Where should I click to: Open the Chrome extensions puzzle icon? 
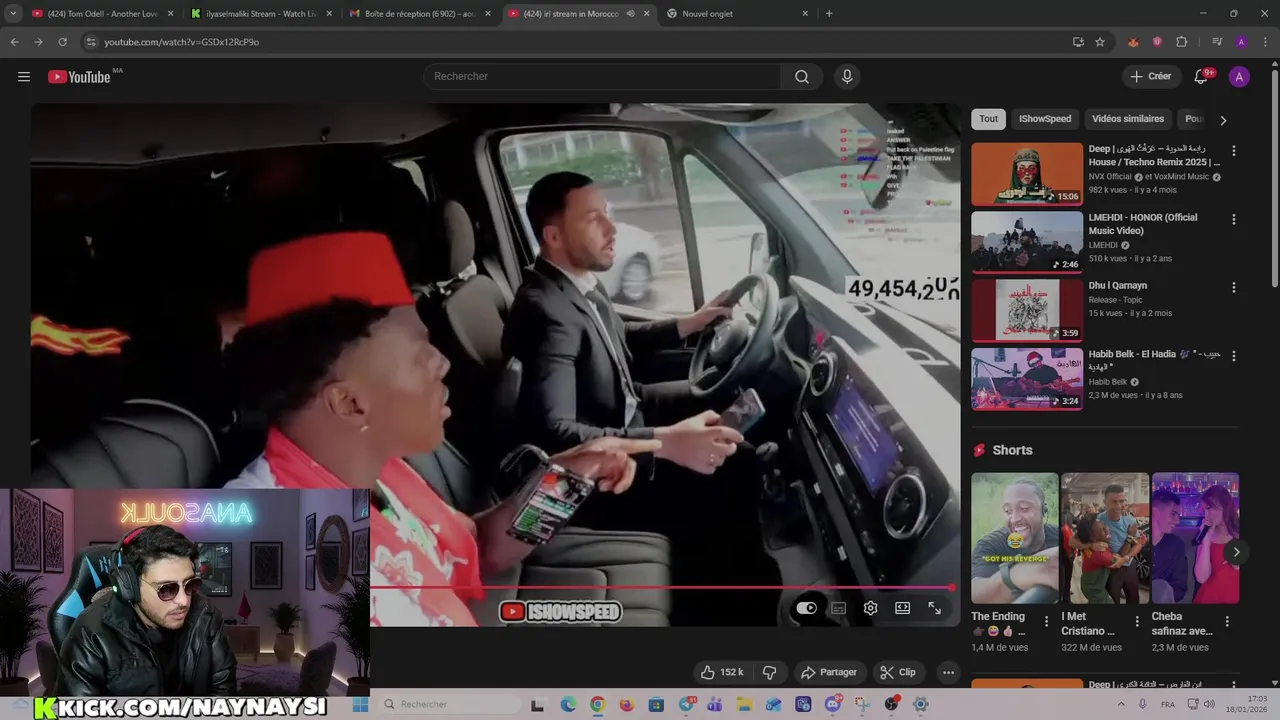point(1181,42)
